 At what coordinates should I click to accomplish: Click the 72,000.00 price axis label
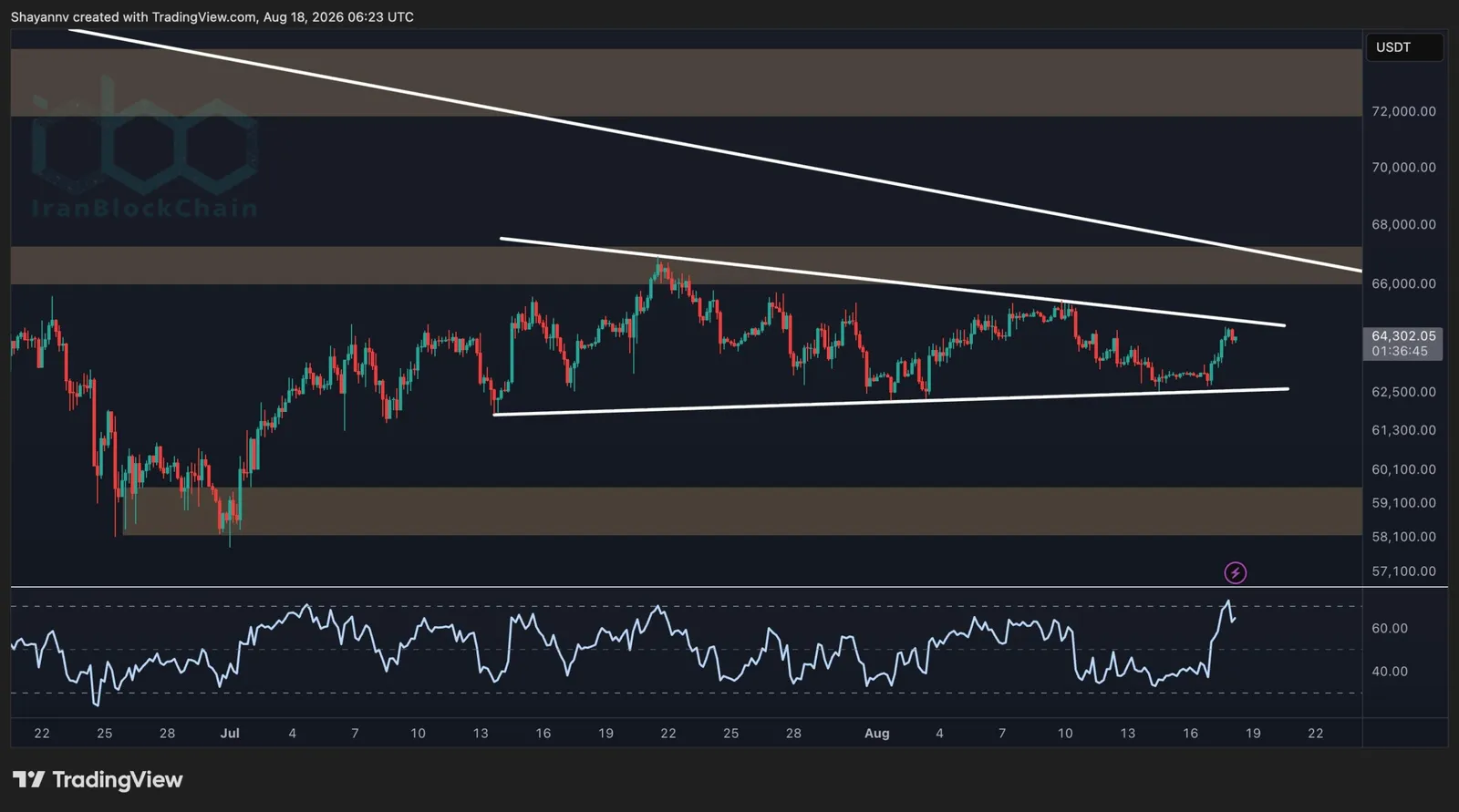point(1403,111)
